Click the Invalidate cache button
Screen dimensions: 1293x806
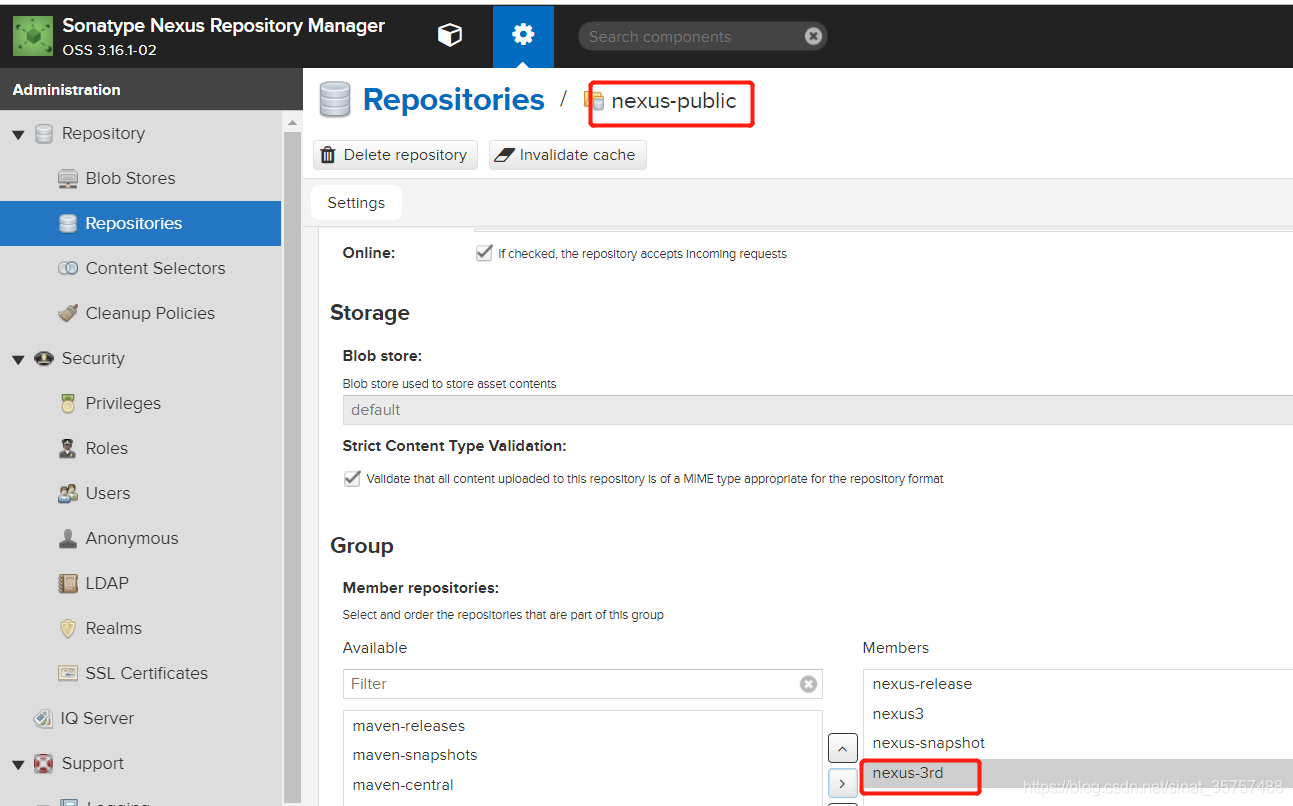pyautogui.click(x=567, y=155)
